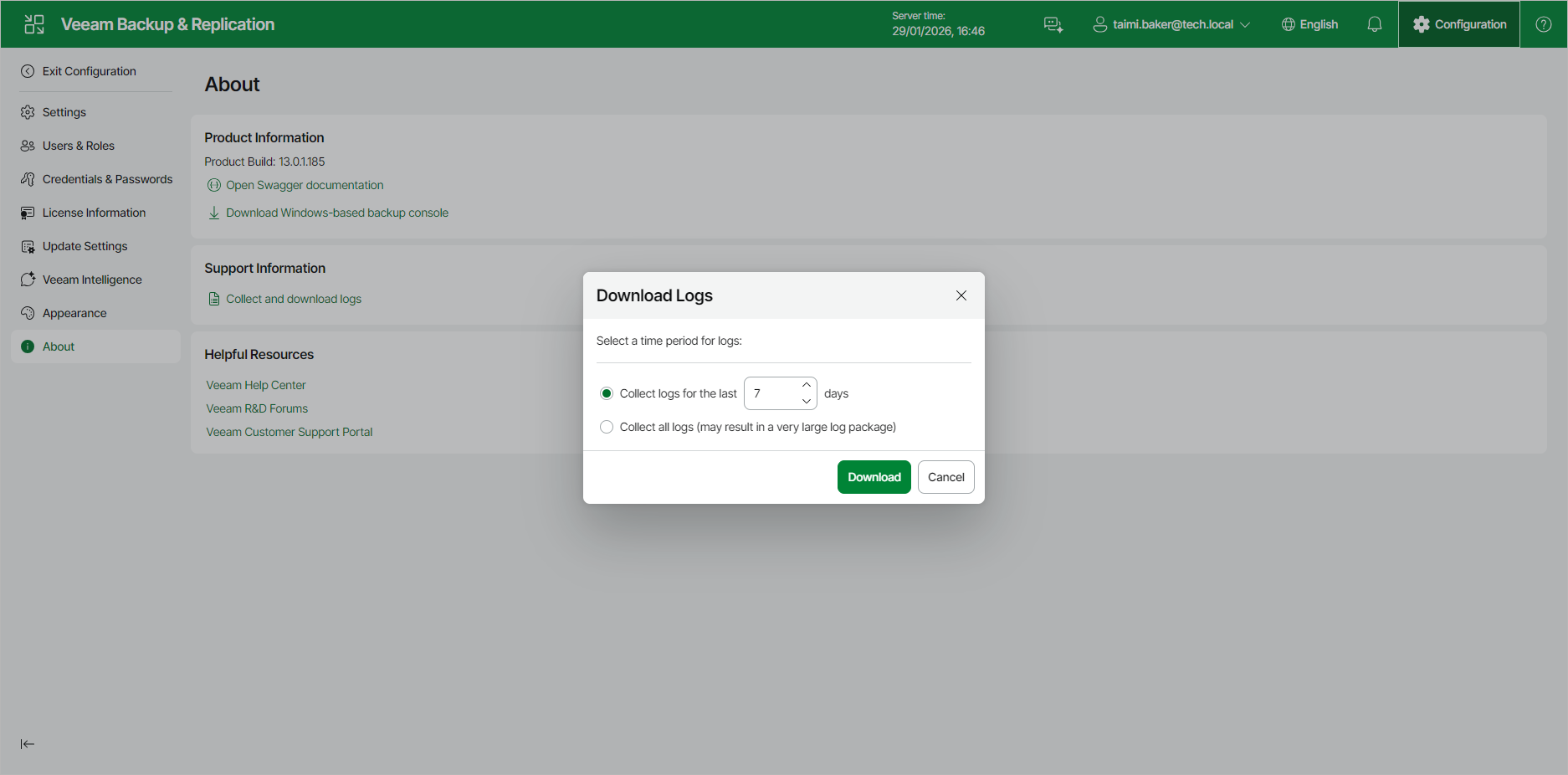
Task: Open the Veeam Intelligence chat assistant icon
Action: (1053, 24)
